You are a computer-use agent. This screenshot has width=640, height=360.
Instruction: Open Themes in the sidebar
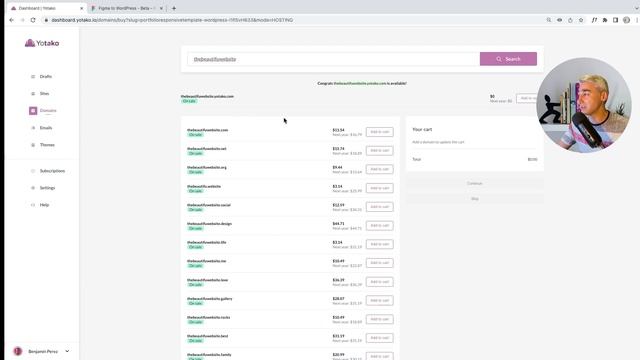(47, 145)
